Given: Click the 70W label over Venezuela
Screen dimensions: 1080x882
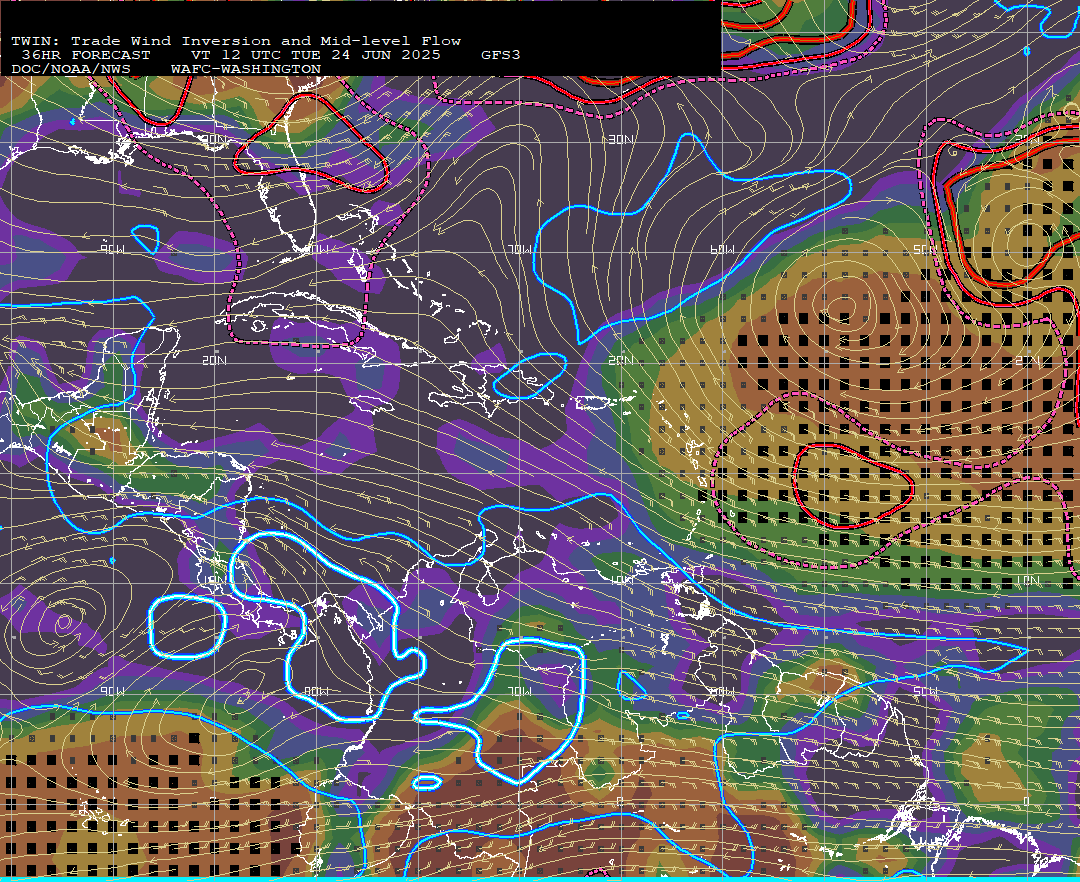Looking at the screenshot, I should pos(520,691).
